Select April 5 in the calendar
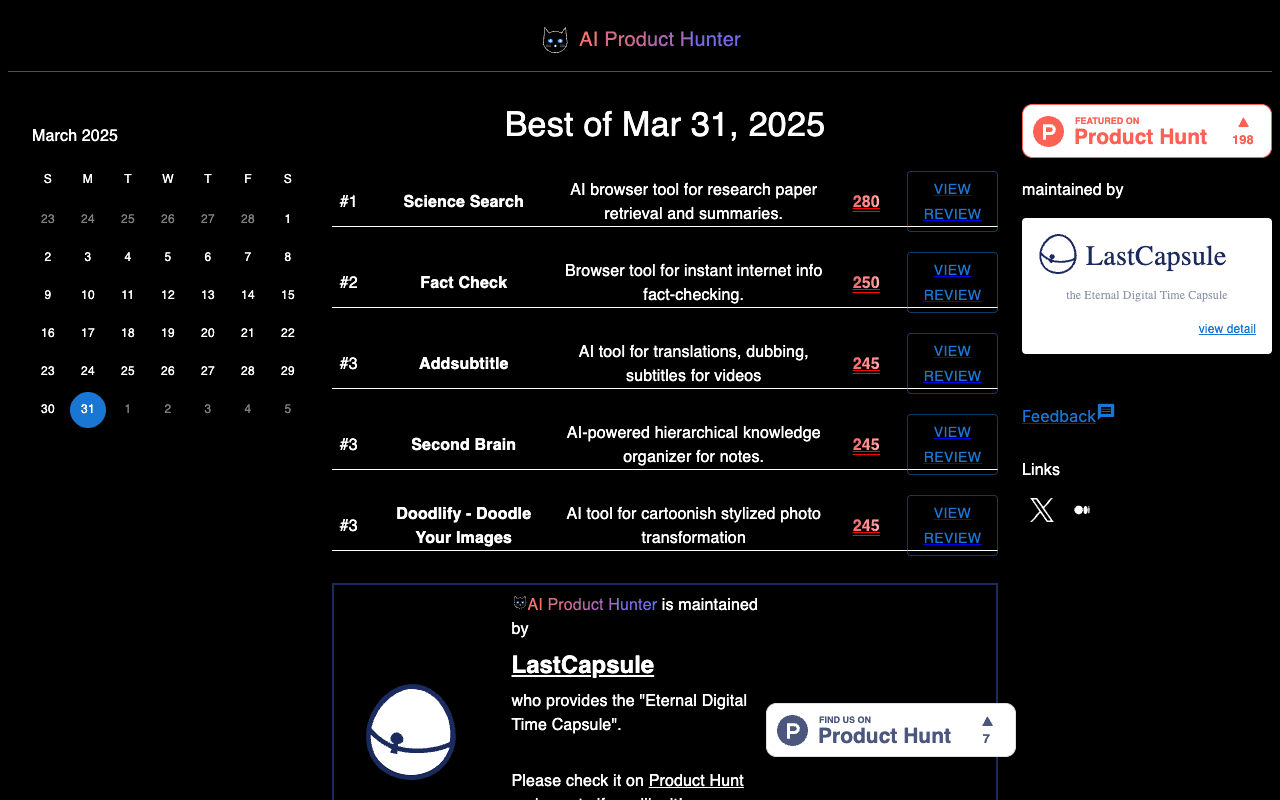 tap(288, 409)
